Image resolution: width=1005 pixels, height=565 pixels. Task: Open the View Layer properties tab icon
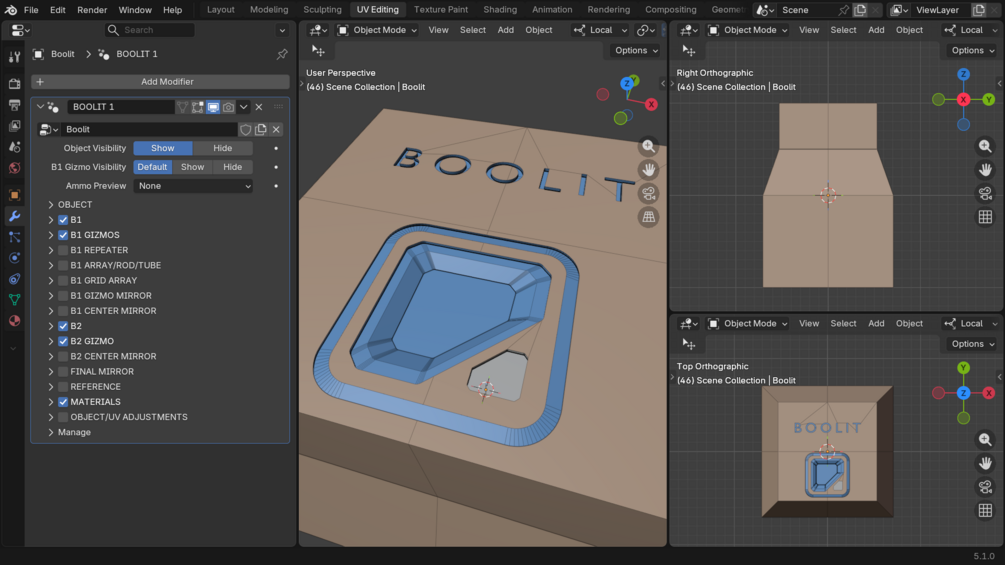(14, 126)
